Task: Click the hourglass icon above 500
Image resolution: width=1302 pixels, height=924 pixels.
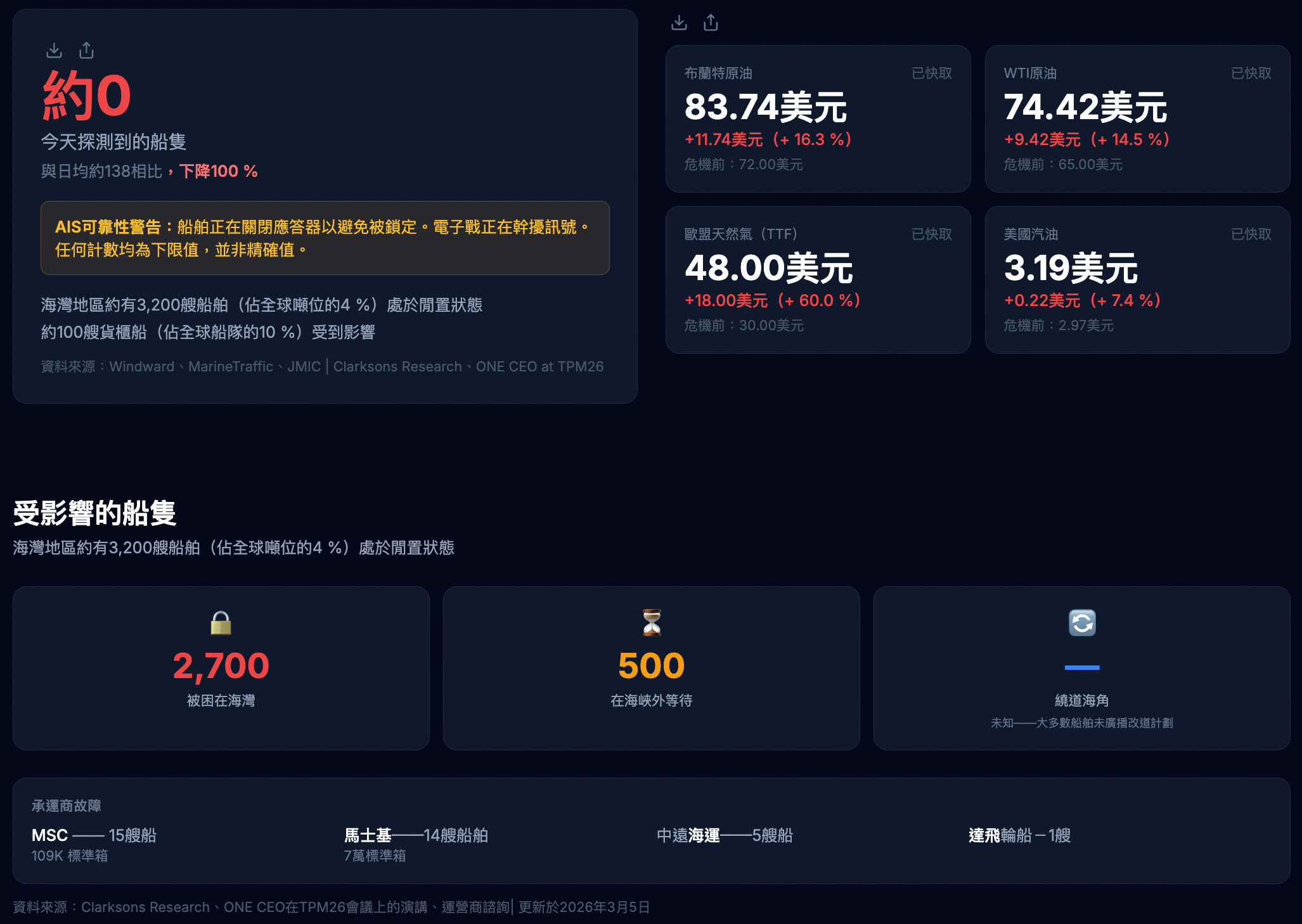Action: pyautogui.click(x=652, y=623)
